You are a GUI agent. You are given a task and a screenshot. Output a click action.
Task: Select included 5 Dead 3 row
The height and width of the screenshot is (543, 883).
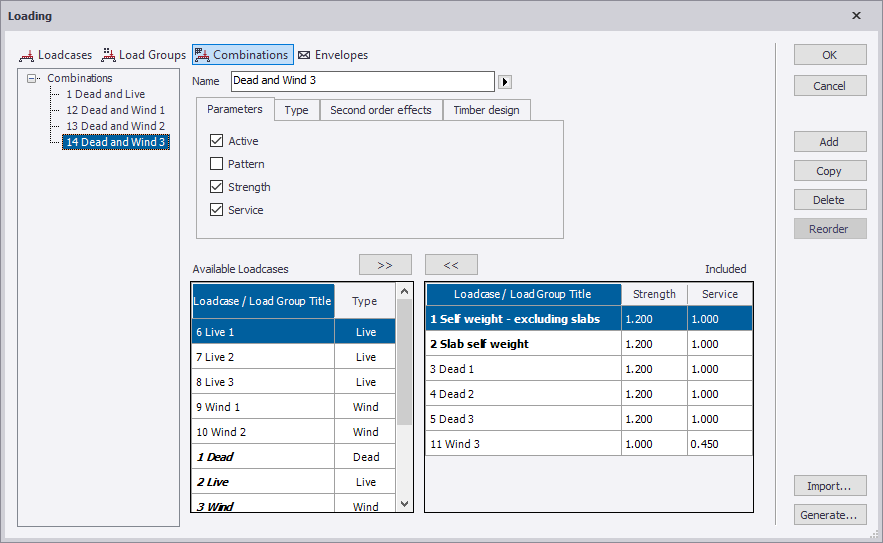tap(589, 419)
